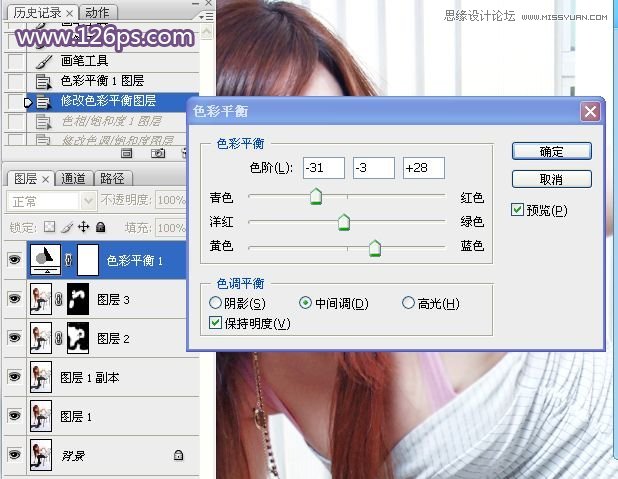Click the lock transparent pixels icon
Viewport: 618px width, 479px height.
point(49,227)
